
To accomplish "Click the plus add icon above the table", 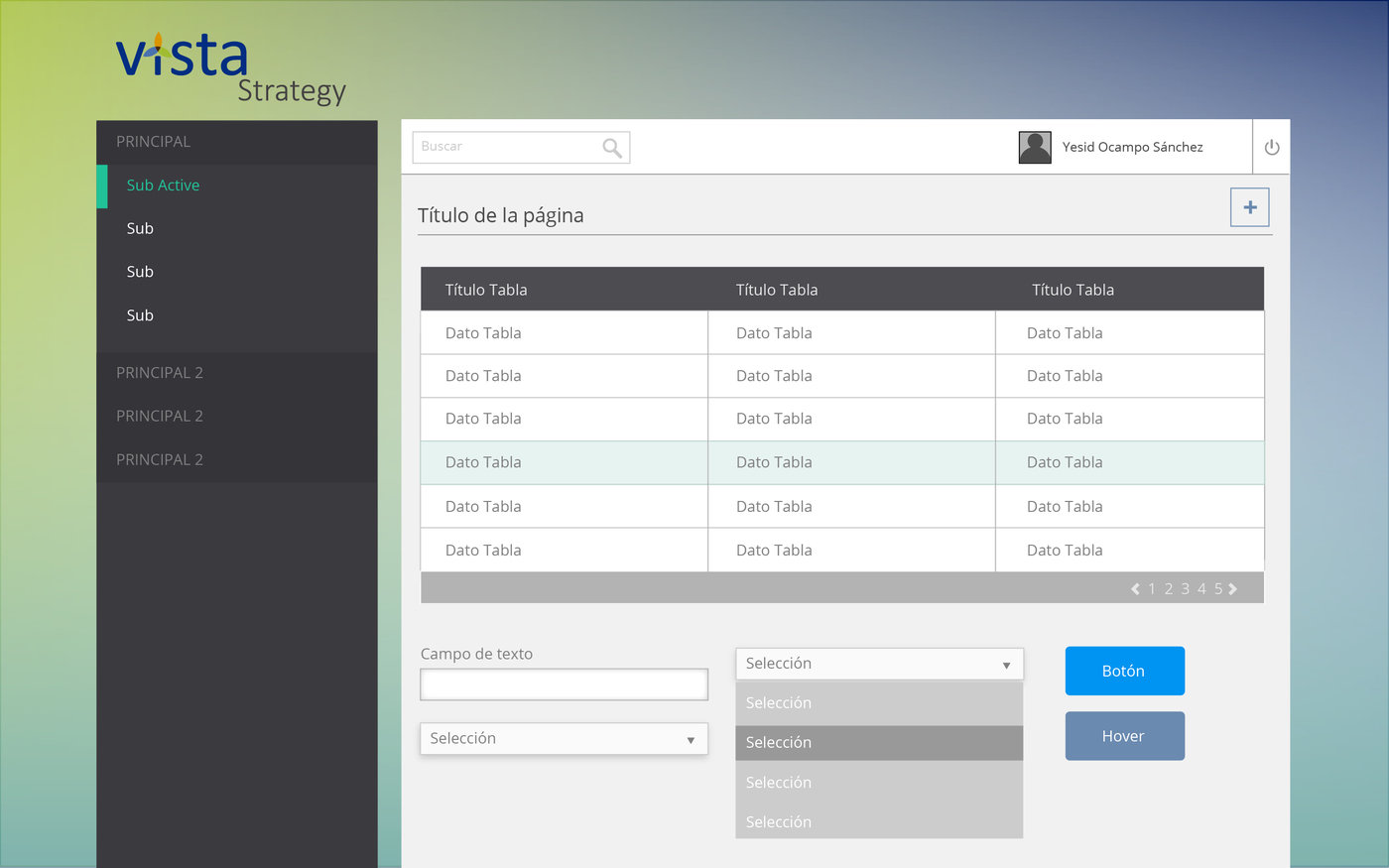I will pos(1249,206).
